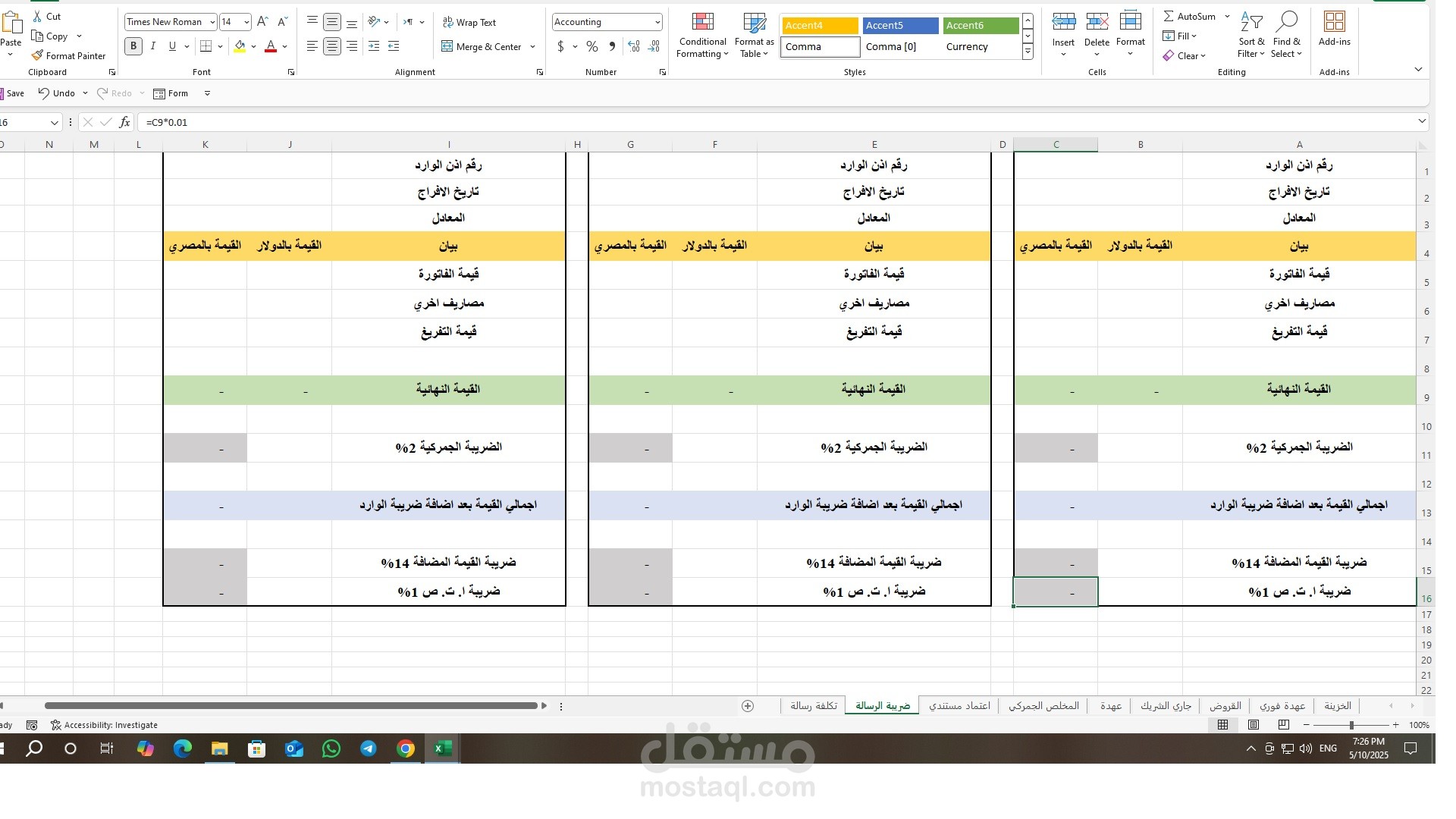Switch to the اعتماد مستندي sheet tab

[x=959, y=706]
